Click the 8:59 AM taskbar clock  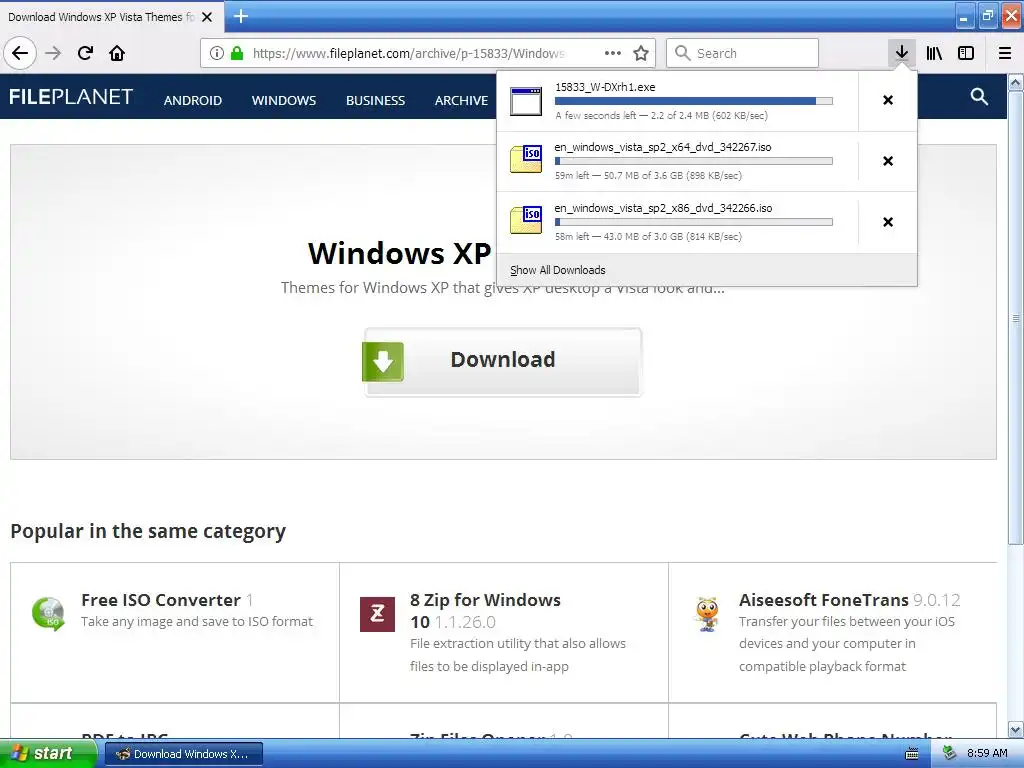click(987, 754)
